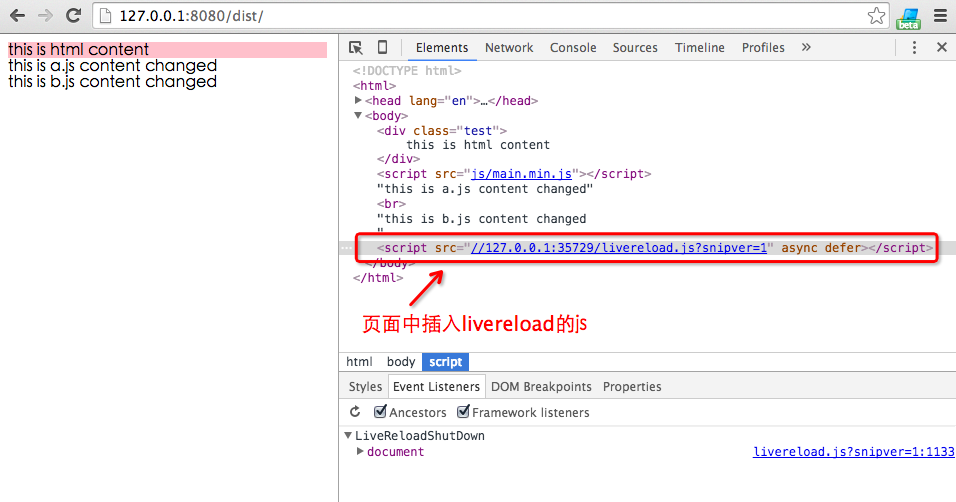Select the <!DOCTYPE html> line
The height and width of the screenshot is (502, 956).
407,71
